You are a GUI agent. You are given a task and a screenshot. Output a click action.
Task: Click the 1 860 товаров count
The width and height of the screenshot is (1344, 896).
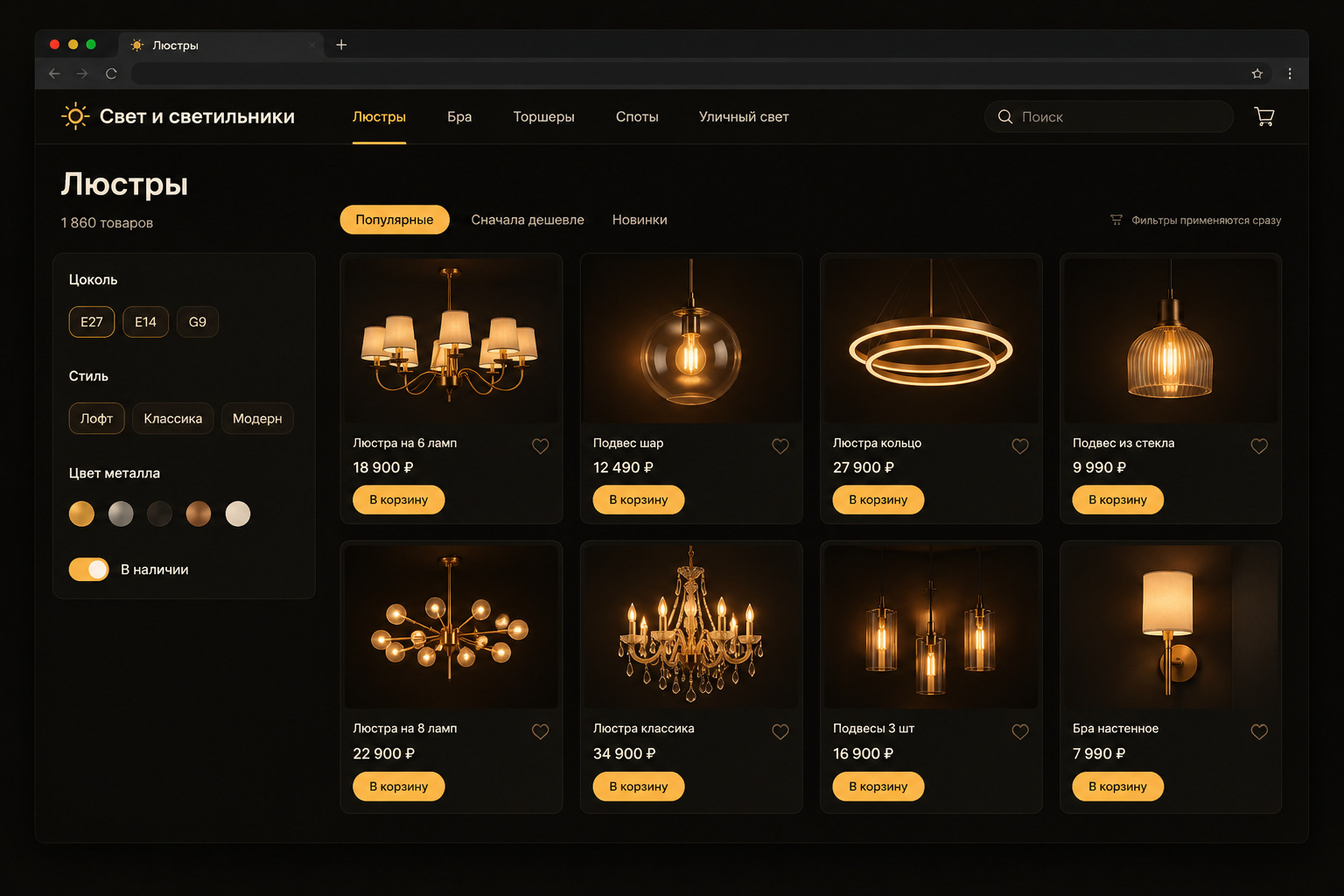[x=107, y=223]
